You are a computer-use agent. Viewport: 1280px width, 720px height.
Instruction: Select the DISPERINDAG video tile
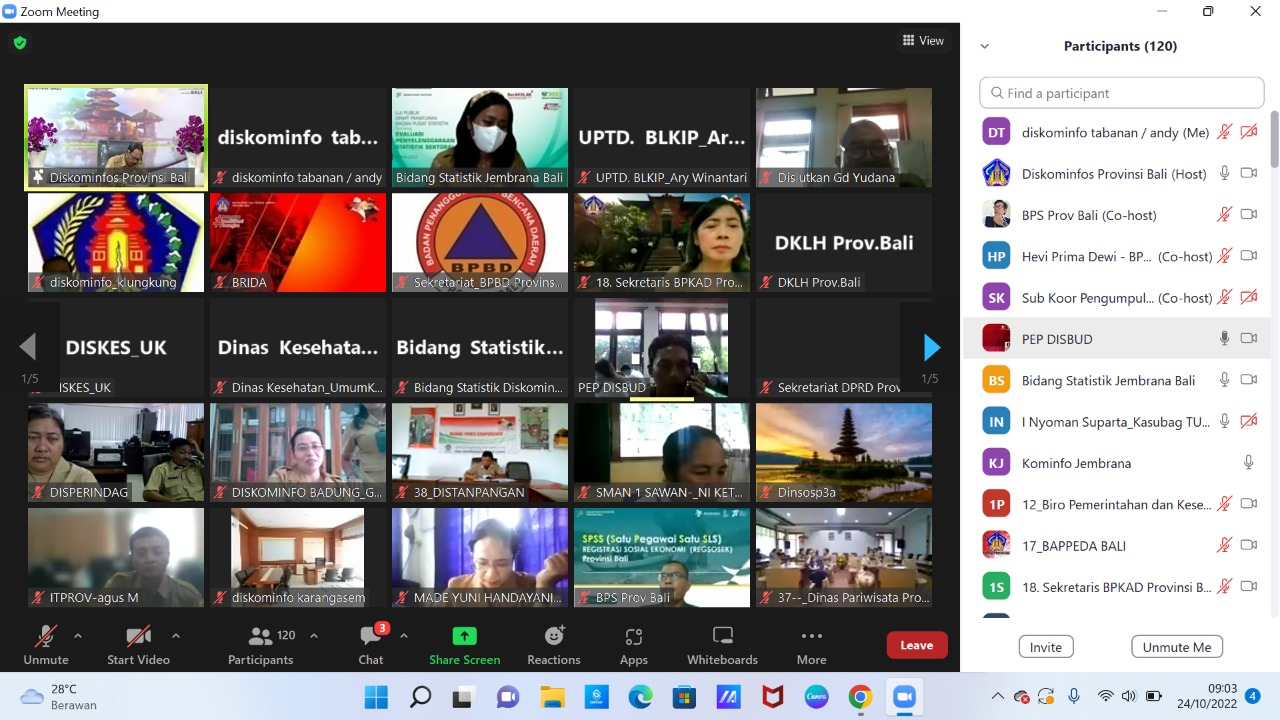(116, 452)
